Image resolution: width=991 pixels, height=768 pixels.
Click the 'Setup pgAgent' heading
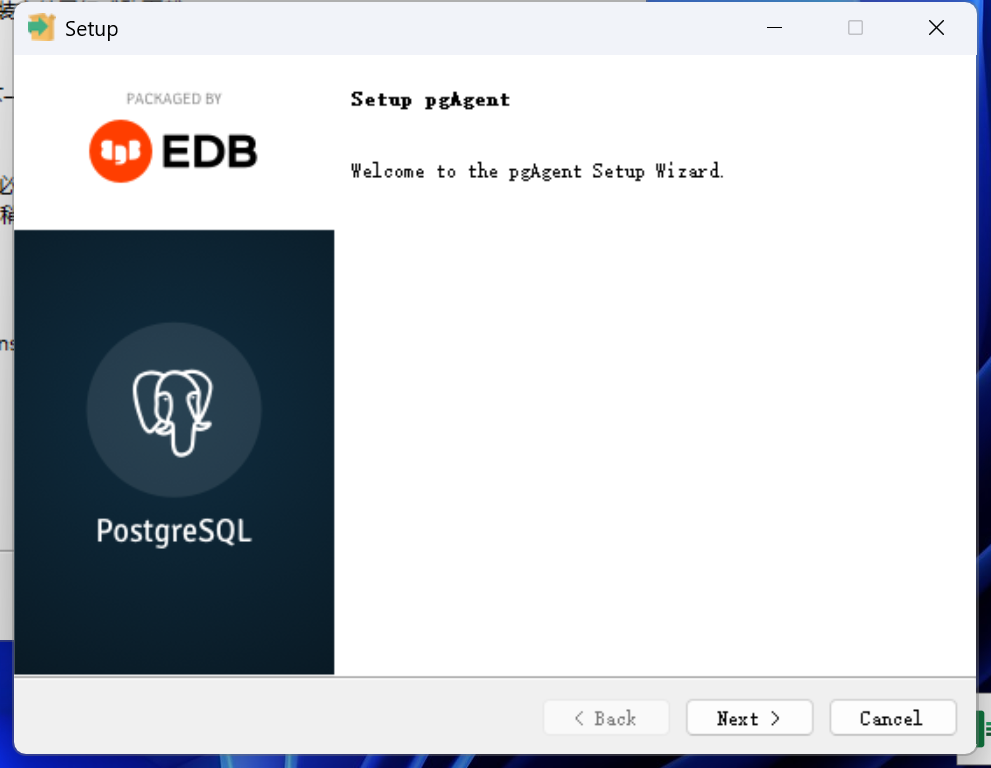click(x=430, y=100)
